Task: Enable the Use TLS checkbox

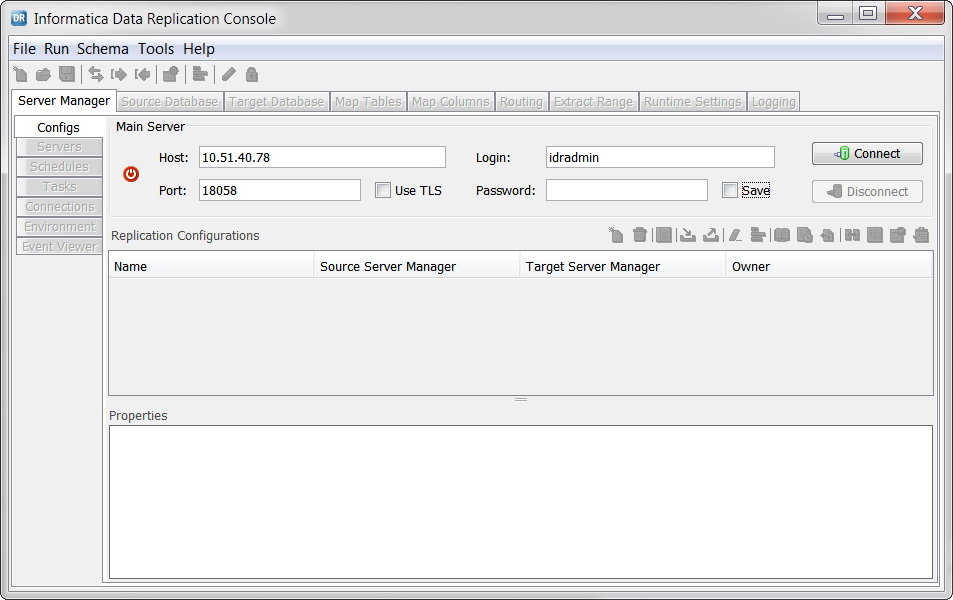Action: [383, 190]
